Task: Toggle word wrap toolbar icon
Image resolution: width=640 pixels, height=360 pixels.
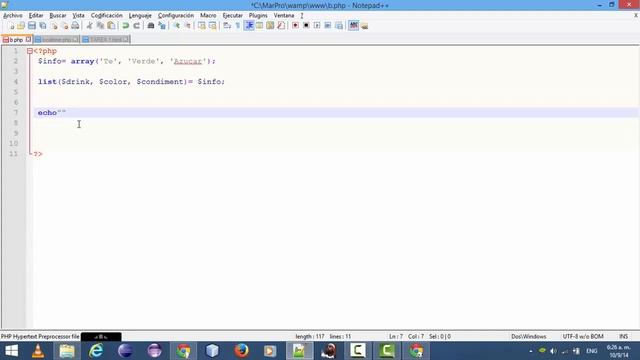Action: coord(227,26)
